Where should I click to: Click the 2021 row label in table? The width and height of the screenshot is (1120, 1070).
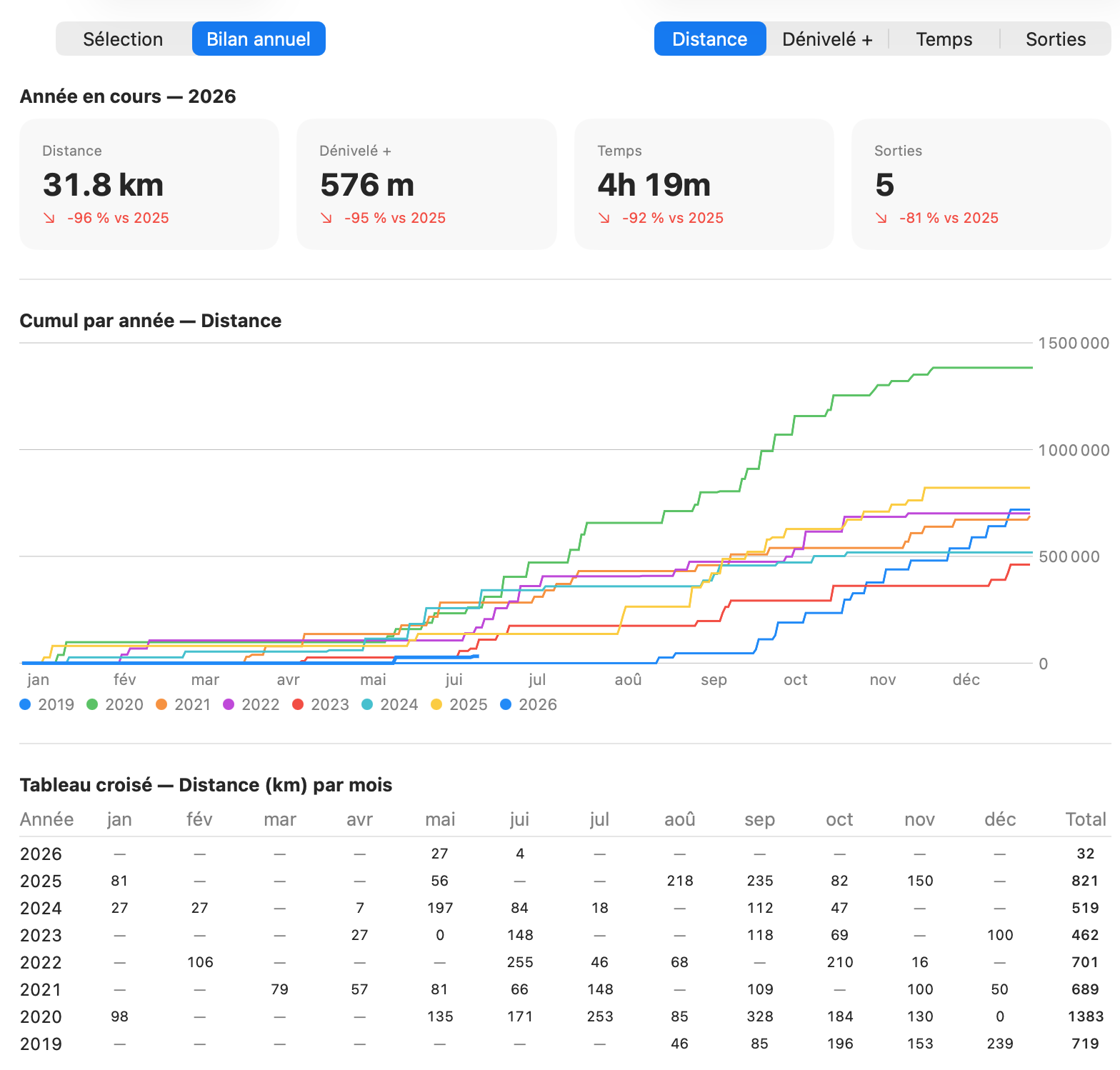point(41,989)
